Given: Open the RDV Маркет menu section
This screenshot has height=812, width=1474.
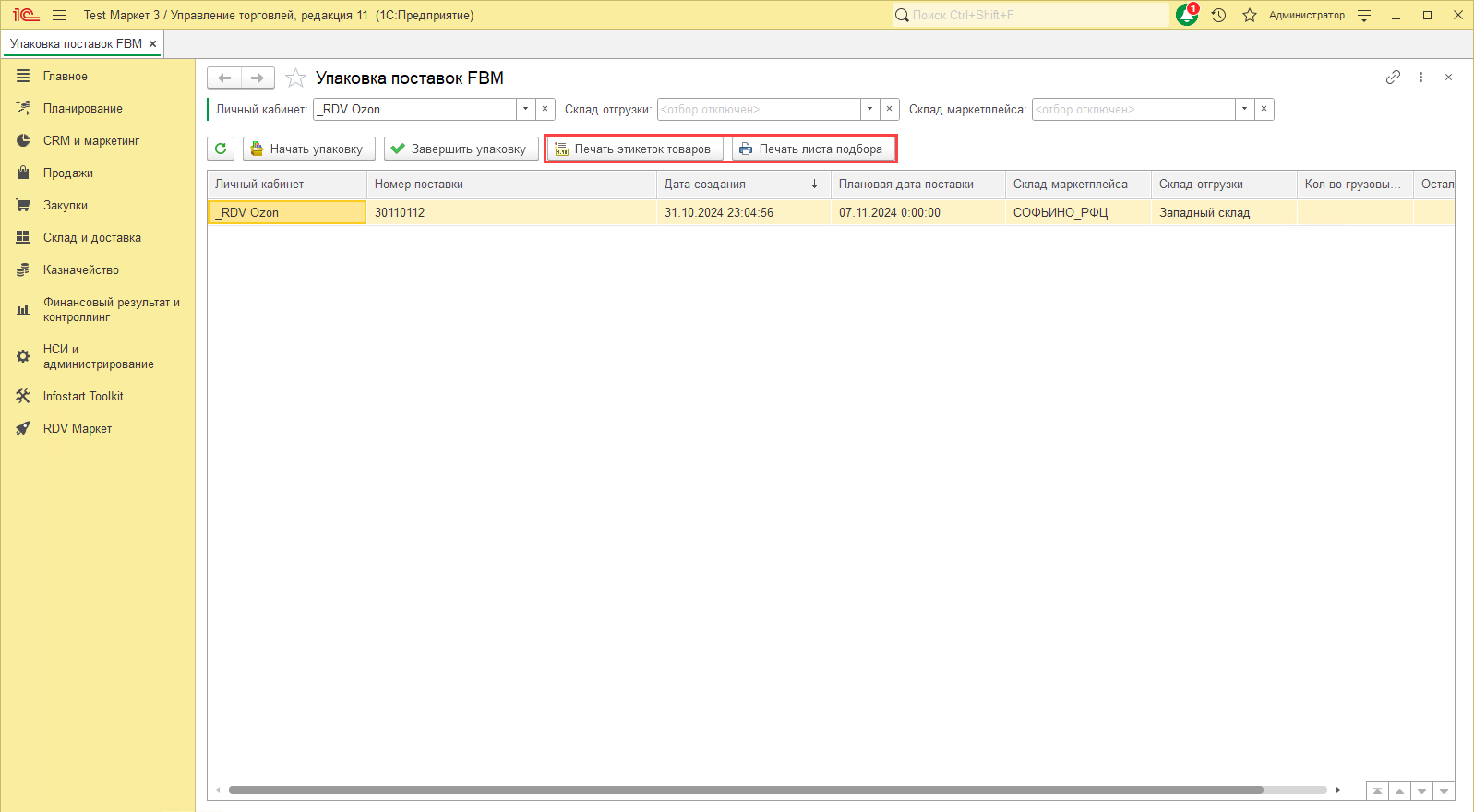Looking at the screenshot, I should coord(78,429).
